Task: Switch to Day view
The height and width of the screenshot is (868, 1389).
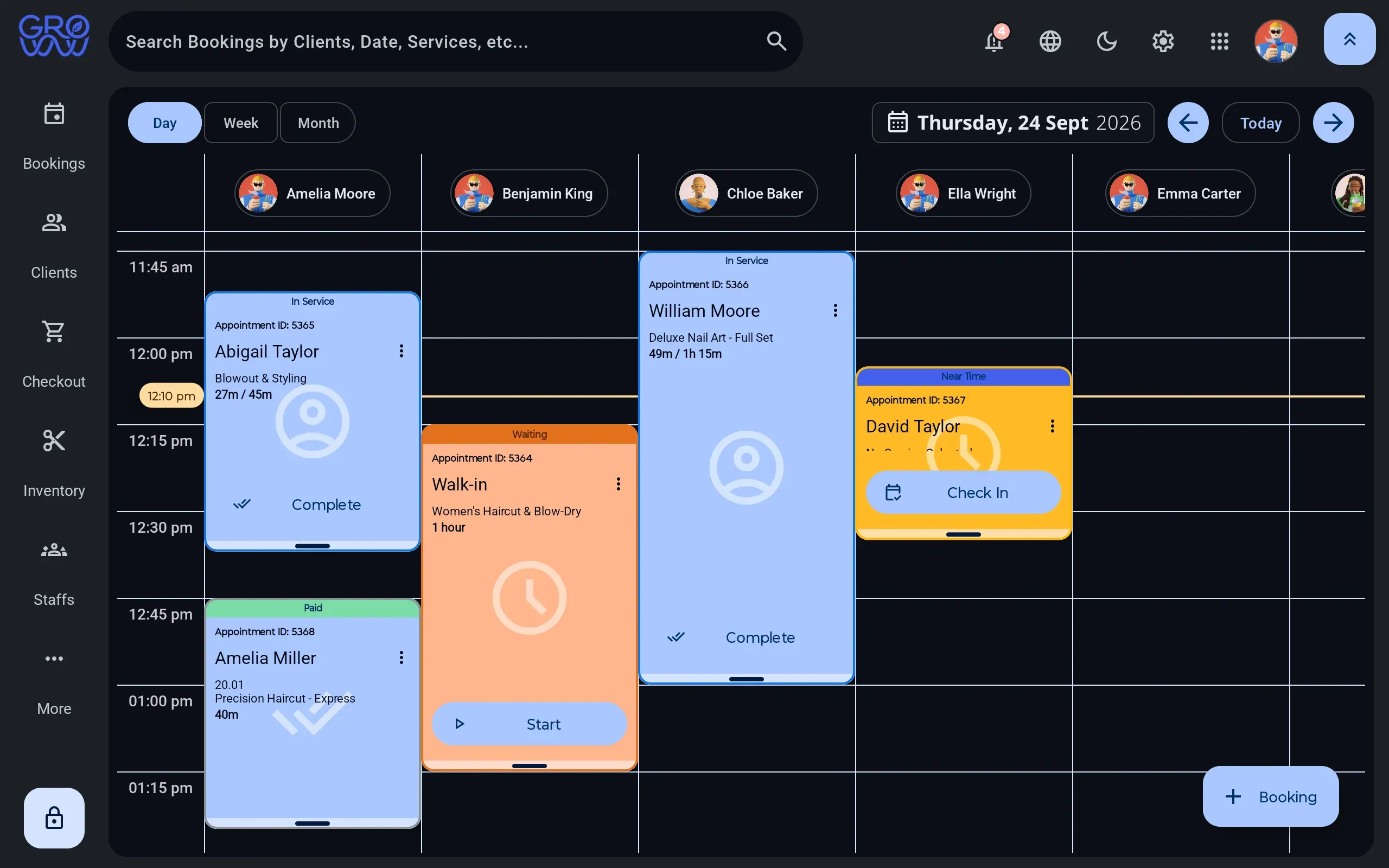Action: [165, 123]
